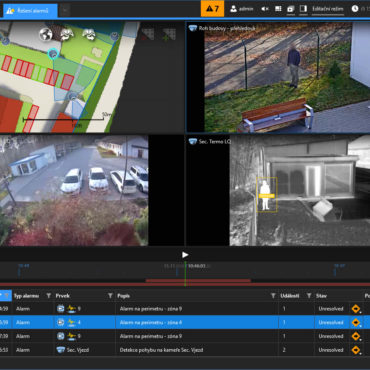Click the perimeter zone icon in first row
370x370 pixels.
(x=71, y=309)
